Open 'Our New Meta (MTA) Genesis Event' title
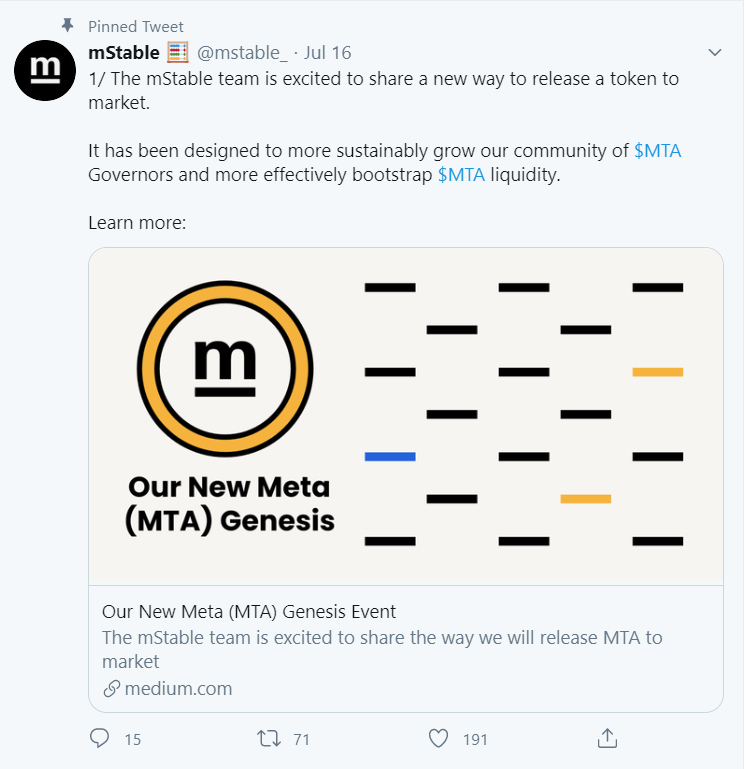 pos(249,612)
